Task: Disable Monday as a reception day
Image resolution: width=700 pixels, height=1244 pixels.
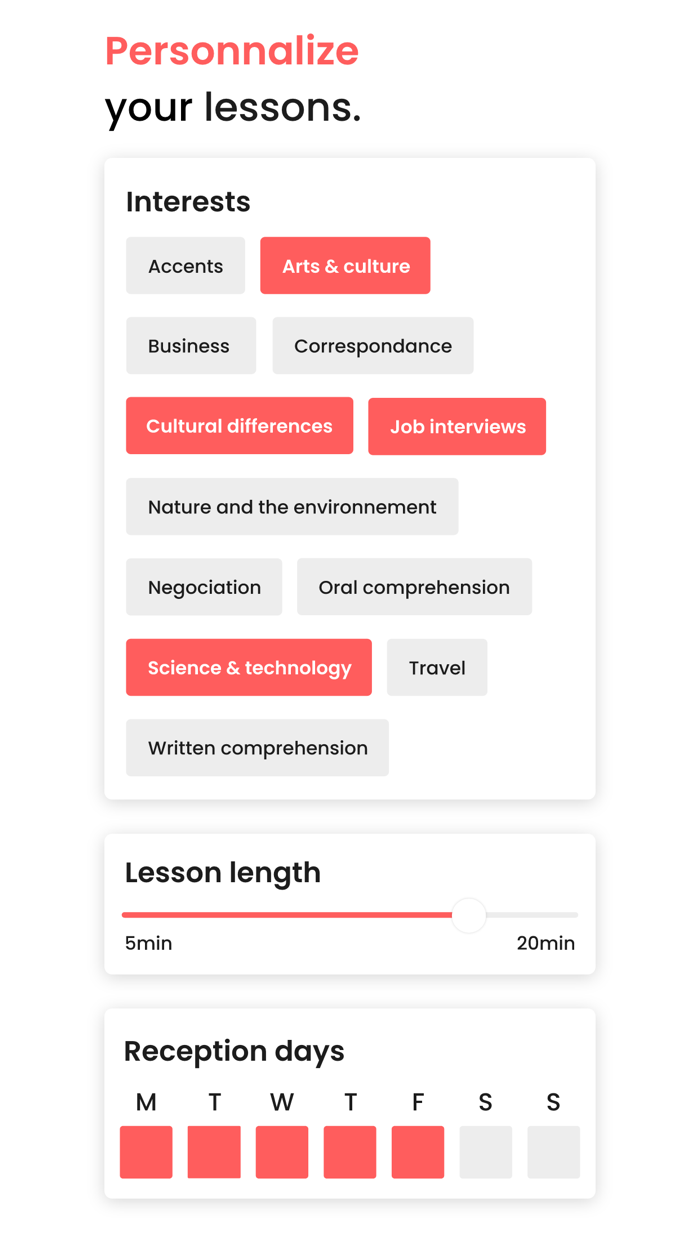Action: pos(146,1152)
